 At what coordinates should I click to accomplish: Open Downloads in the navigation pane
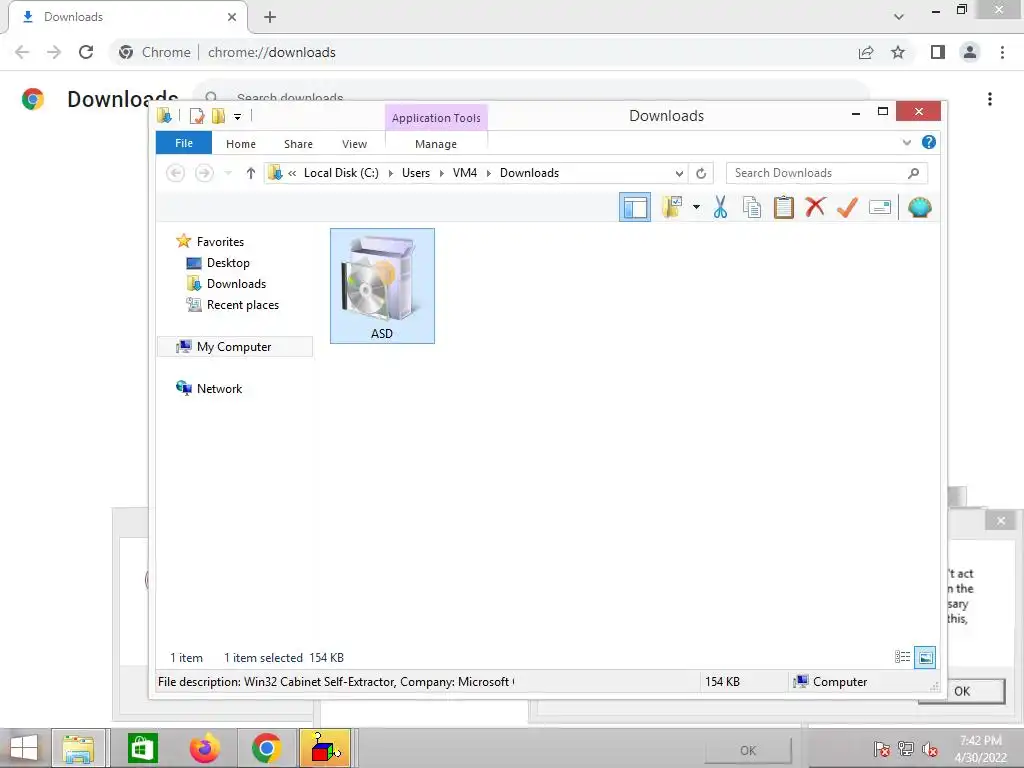(x=236, y=283)
